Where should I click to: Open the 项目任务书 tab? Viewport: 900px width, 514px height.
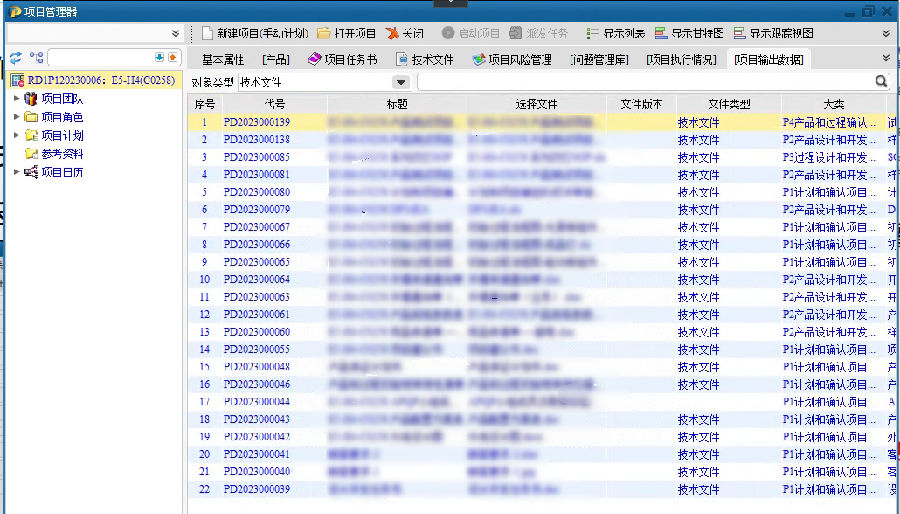pyautogui.click(x=342, y=59)
